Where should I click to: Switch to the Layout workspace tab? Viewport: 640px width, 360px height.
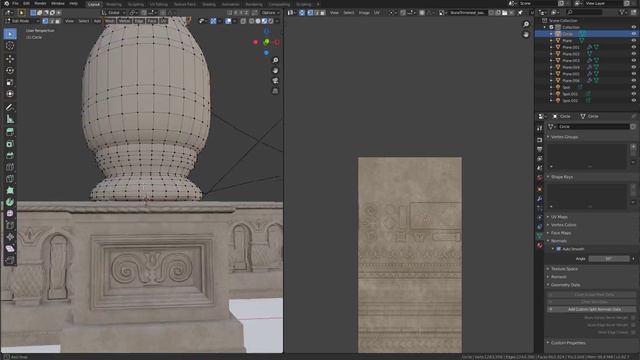point(94,4)
